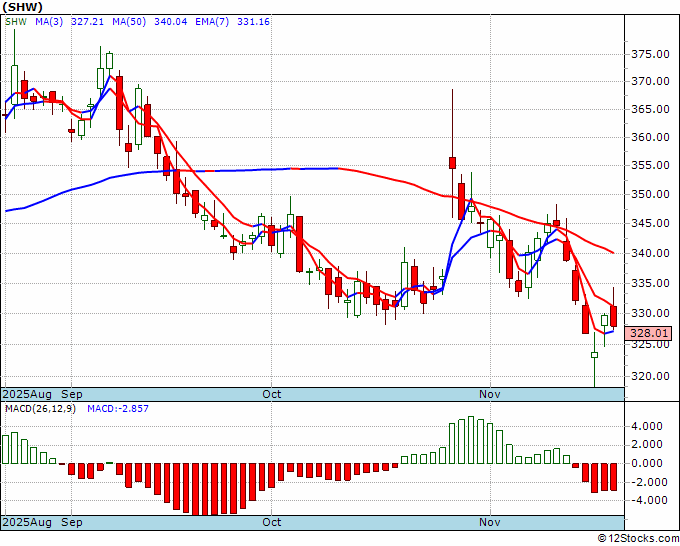Select the MA(50) indicator label
The height and width of the screenshot is (546, 680).
tap(129, 22)
